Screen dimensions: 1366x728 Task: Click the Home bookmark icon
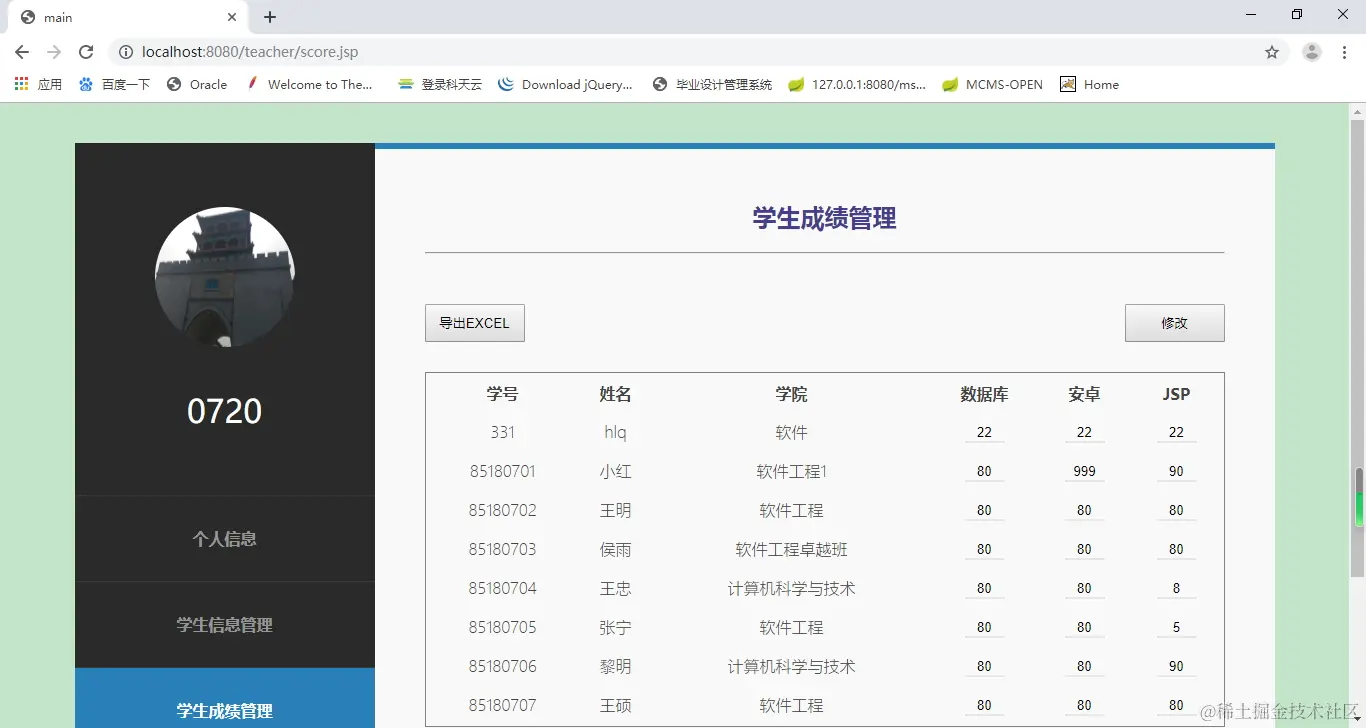click(1067, 84)
